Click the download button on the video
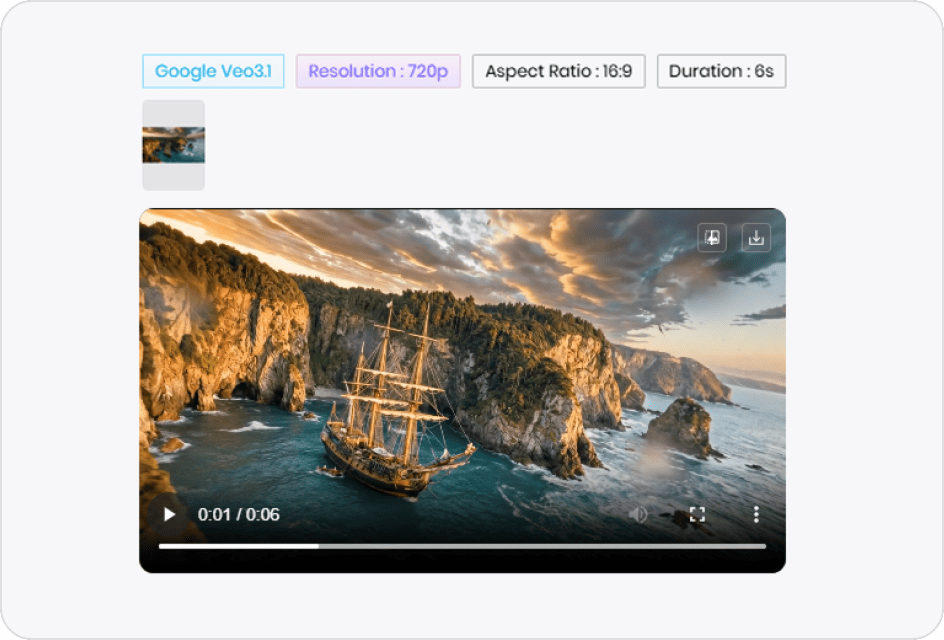Viewport: 944px width, 640px height. pos(756,237)
